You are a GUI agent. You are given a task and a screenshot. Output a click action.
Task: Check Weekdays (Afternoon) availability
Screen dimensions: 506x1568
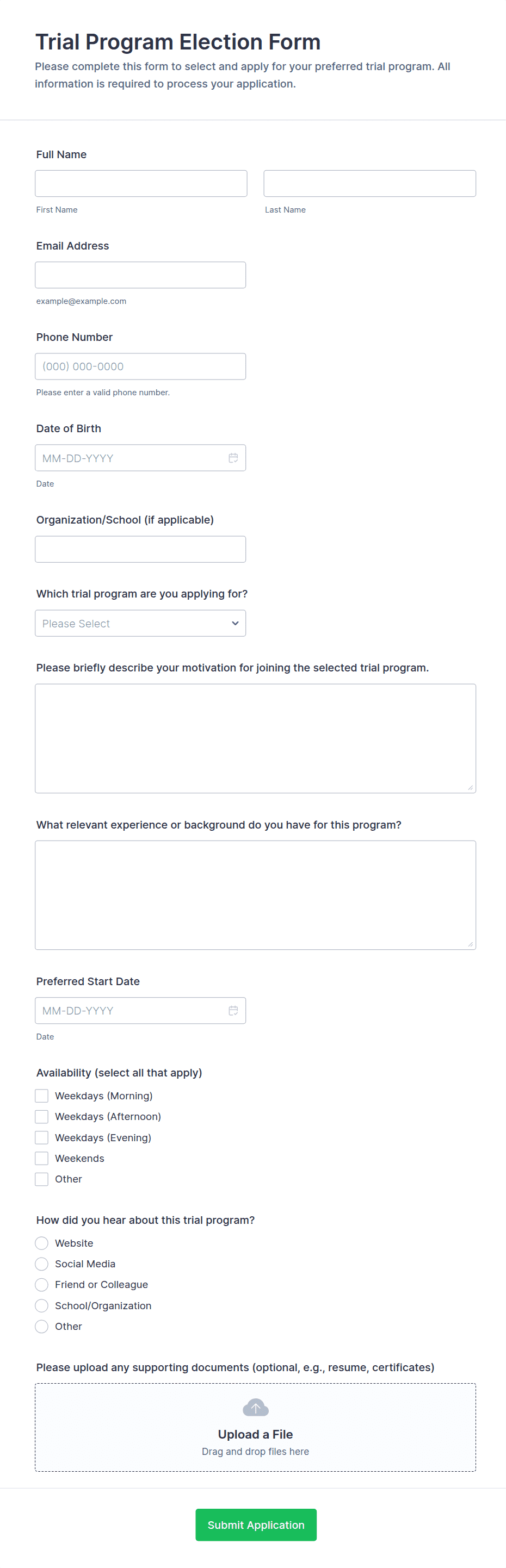(41, 1116)
